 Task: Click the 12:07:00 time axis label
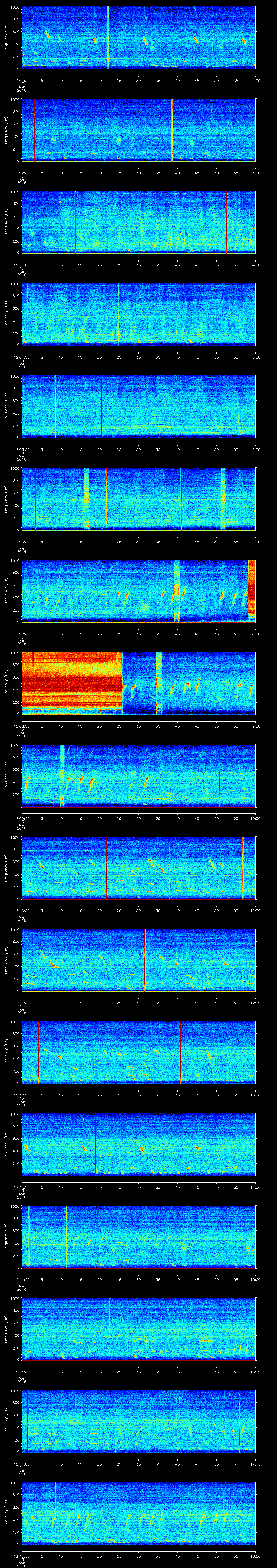[21, 634]
